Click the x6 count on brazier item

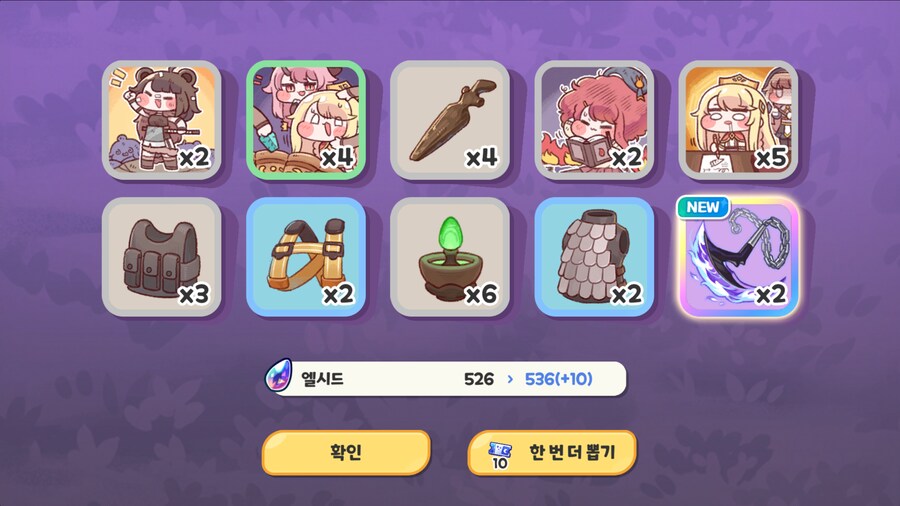[481, 295]
